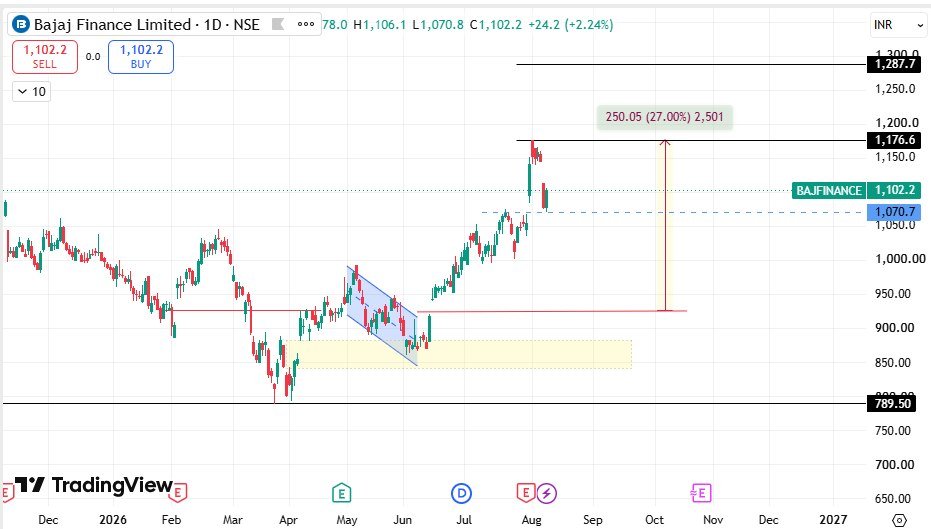
Task: Open the earnings marker under May
Action: point(341,493)
